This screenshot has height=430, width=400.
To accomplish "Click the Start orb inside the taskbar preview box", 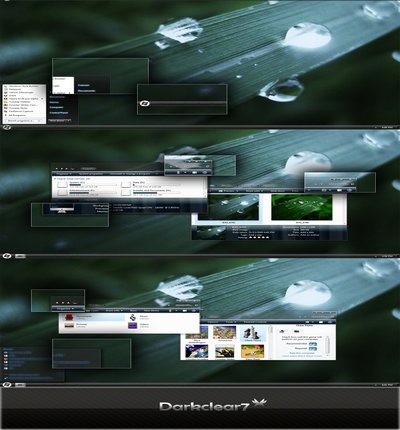I will [x=145, y=103].
